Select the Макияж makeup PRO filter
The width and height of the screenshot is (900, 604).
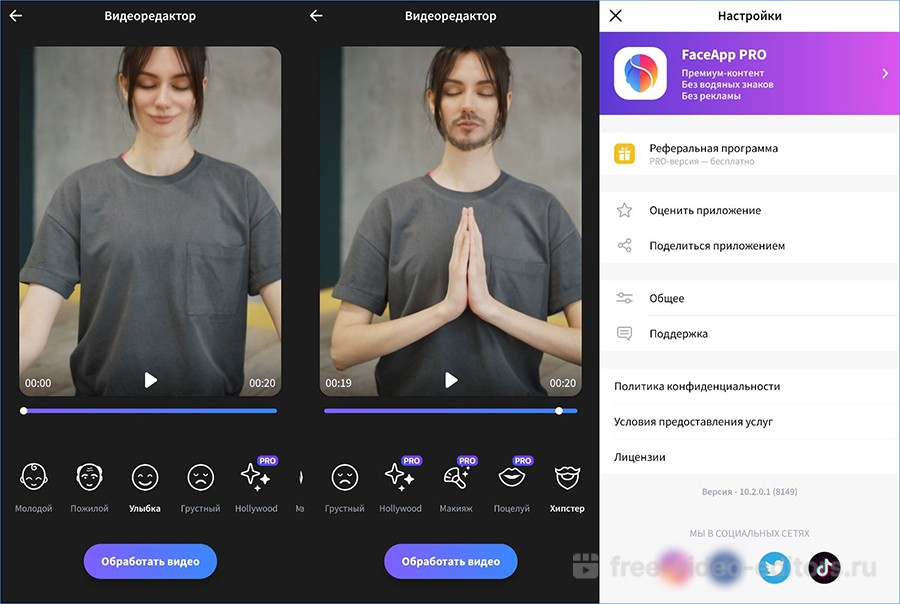click(456, 485)
